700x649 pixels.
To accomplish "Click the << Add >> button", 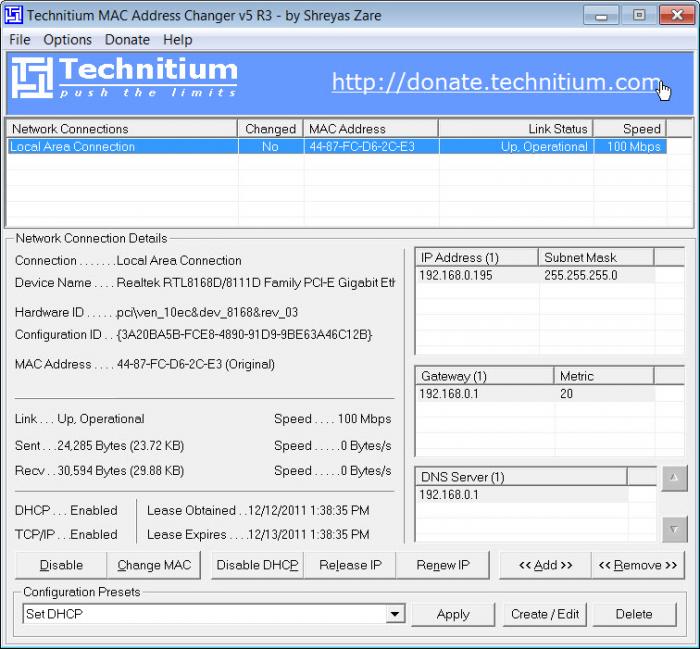I will point(546,565).
